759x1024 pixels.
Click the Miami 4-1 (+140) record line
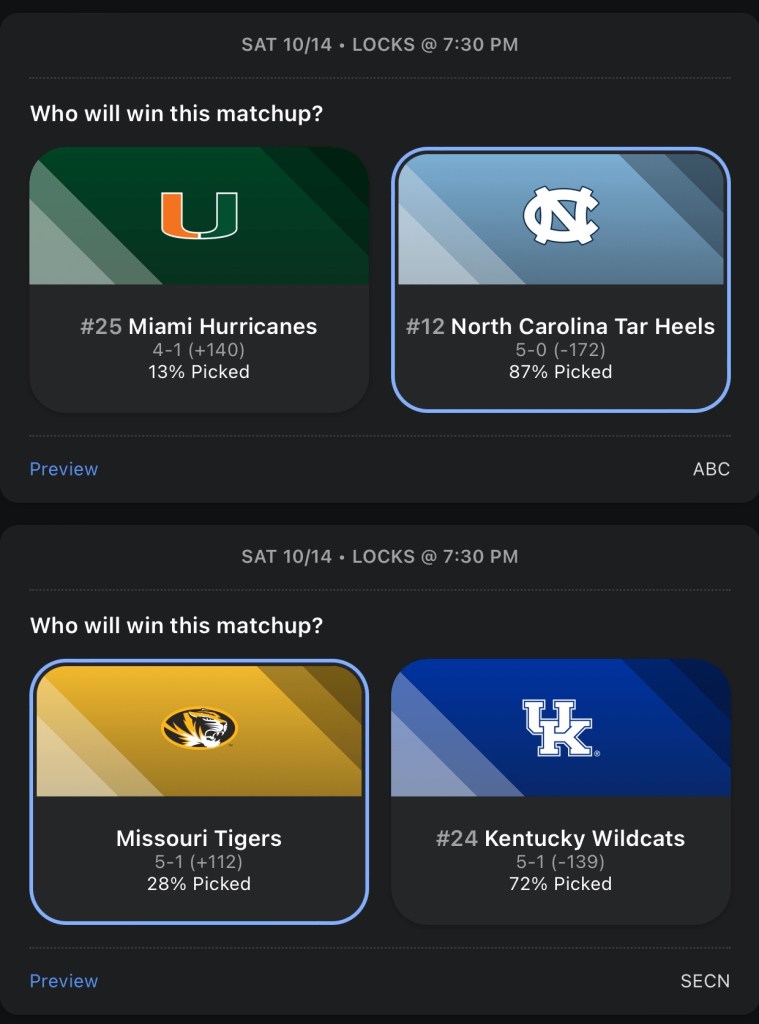pos(199,350)
